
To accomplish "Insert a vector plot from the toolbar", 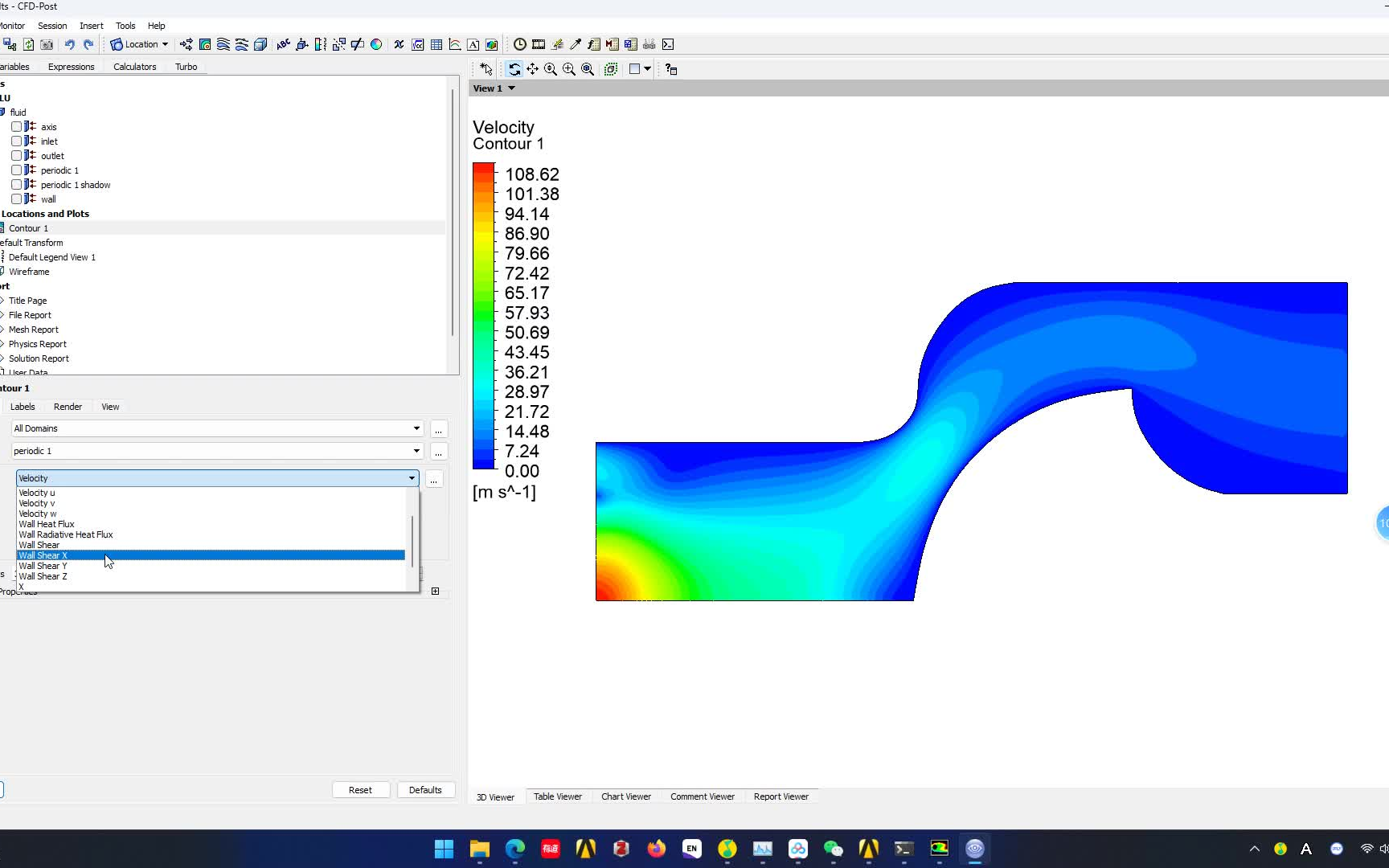I will (186, 45).
